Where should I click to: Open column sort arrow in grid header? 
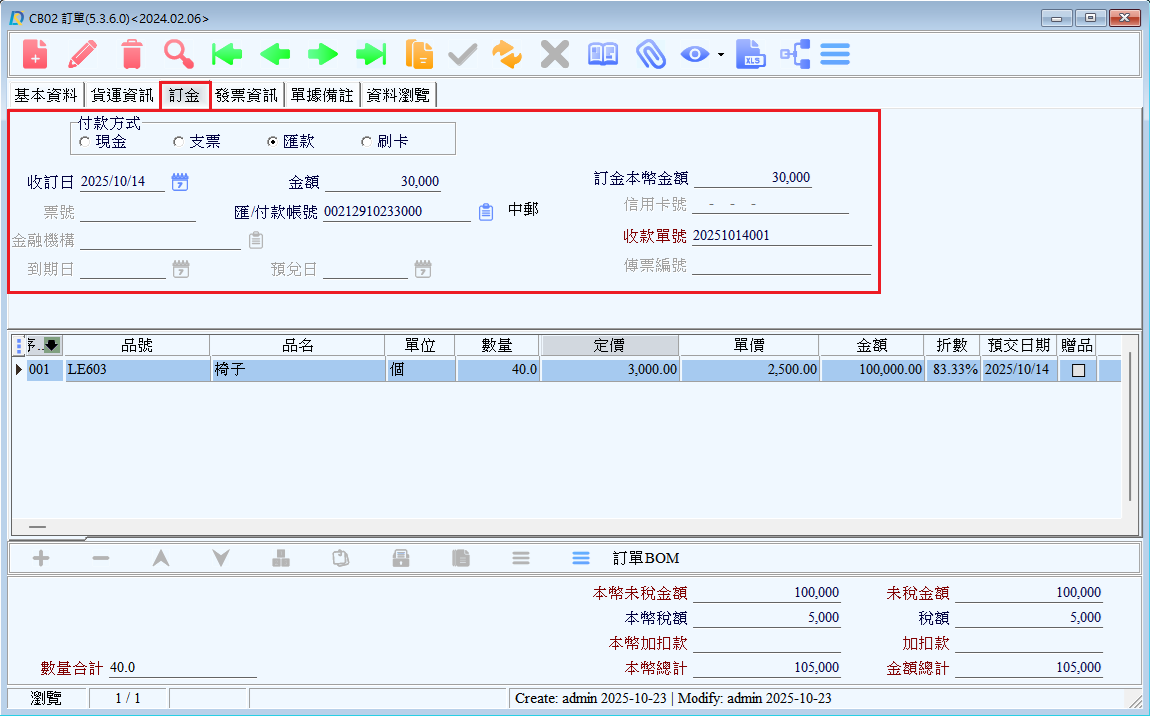[51, 345]
